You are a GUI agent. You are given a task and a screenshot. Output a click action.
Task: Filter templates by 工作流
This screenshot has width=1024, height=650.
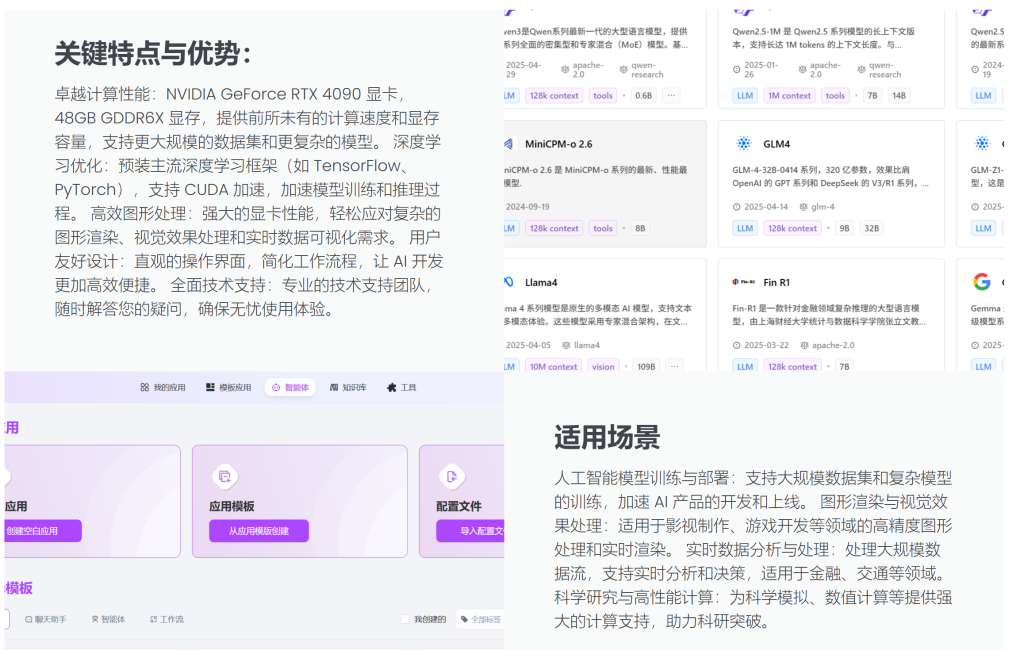pos(166,619)
